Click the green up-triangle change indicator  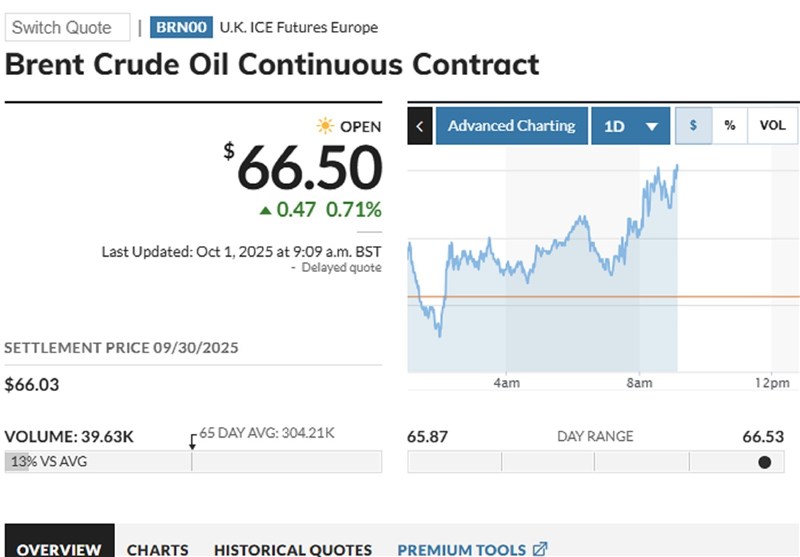pyautogui.click(x=265, y=210)
